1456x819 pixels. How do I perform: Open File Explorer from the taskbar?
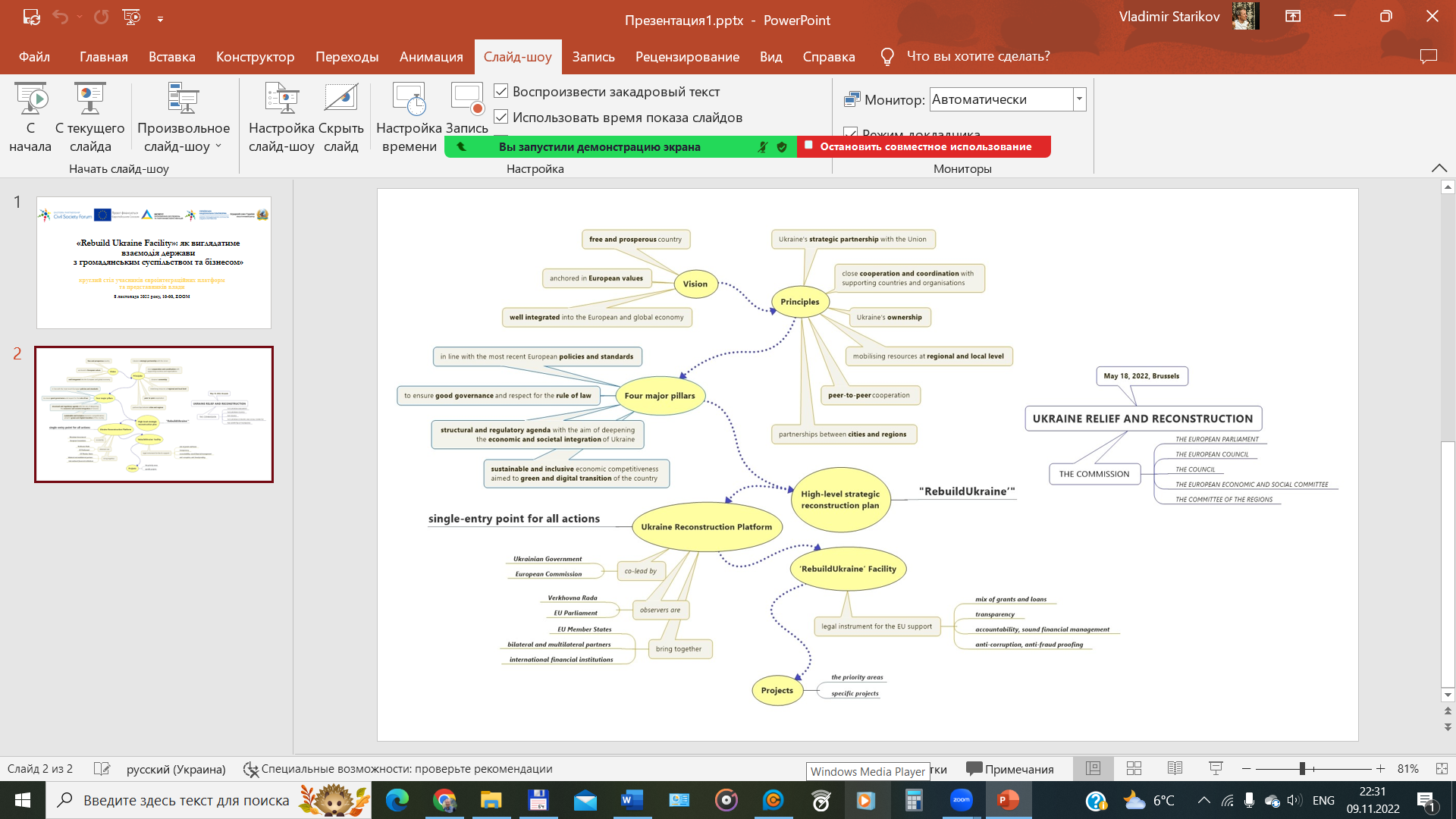[491, 800]
